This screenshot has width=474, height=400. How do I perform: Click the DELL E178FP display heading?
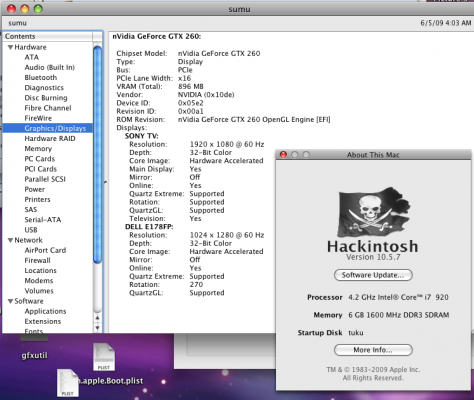149,227
